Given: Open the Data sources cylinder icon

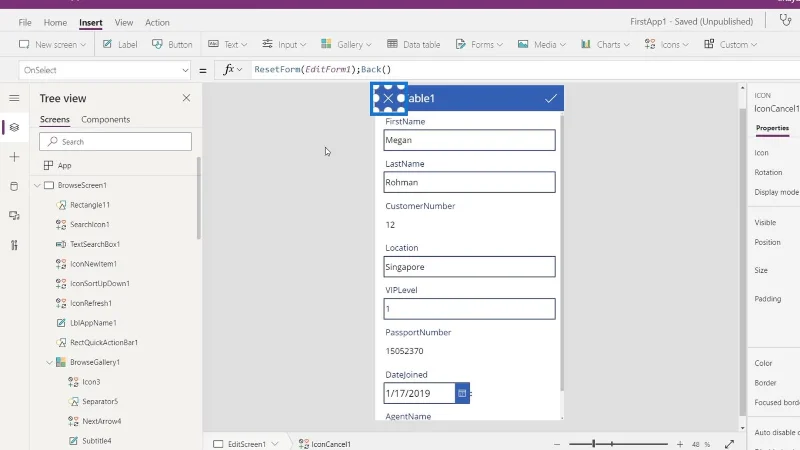Looking at the screenshot, I should [x=14, y=186].
